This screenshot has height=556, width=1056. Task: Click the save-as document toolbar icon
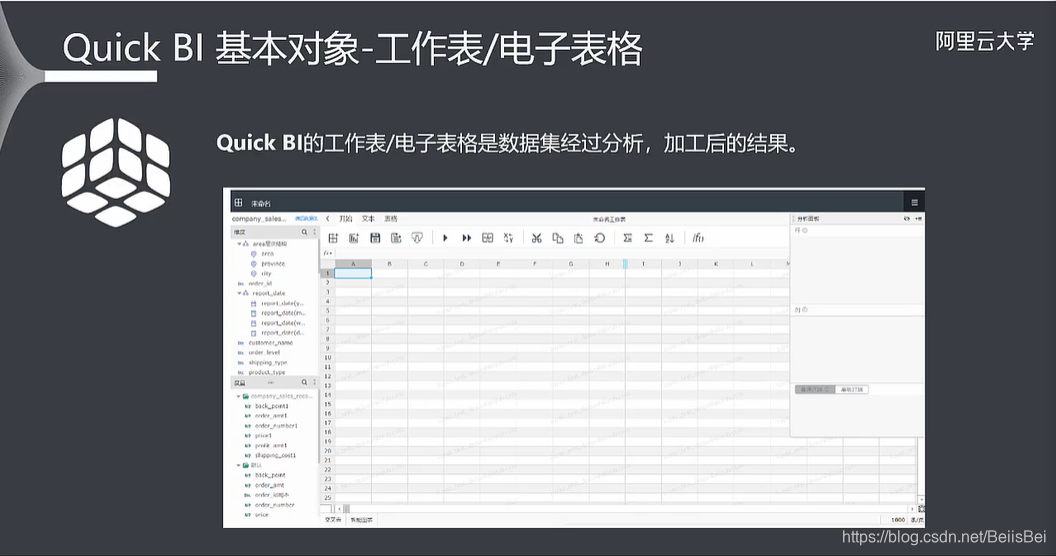pos(396,238)
